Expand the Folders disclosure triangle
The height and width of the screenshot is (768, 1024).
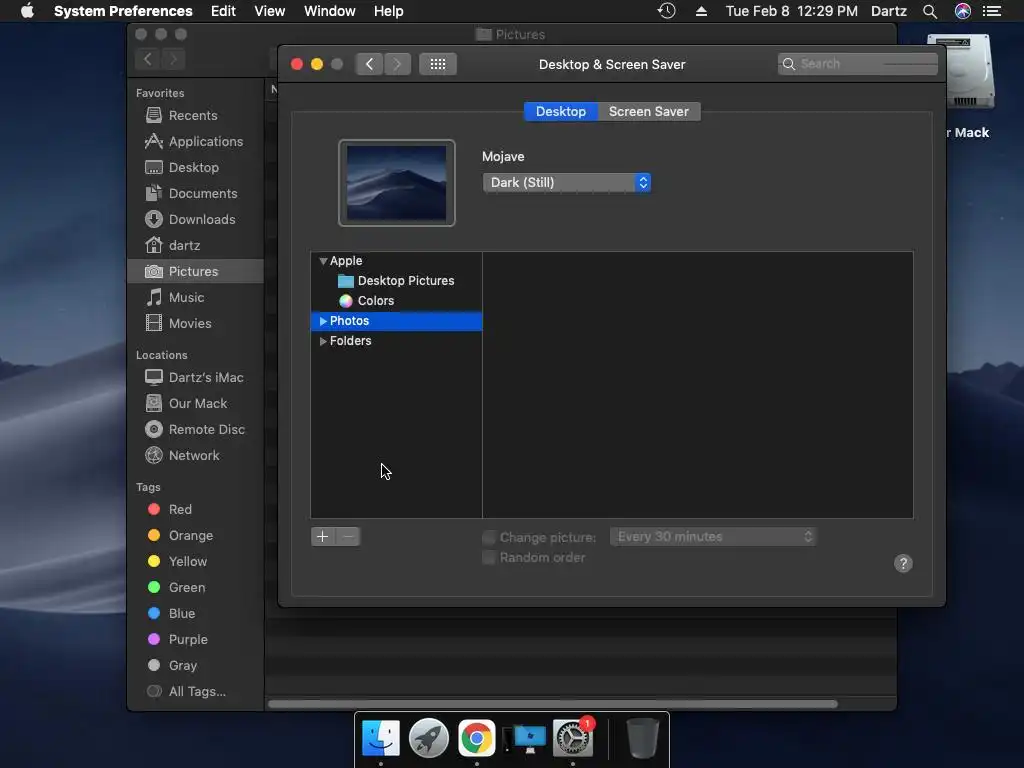[x=323, y=341]
